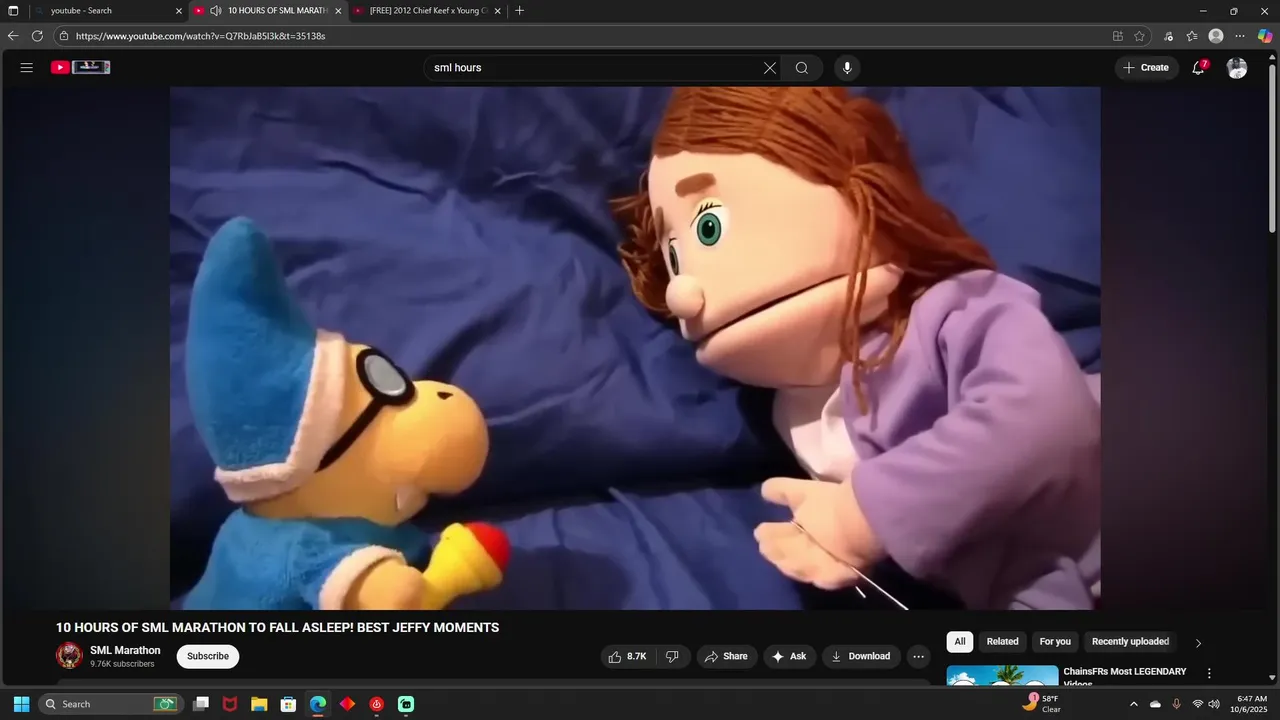Image resolution: width=1280 pixels, height=720 pixels.
Task: Open OneDrive cloud tray icon
Action: [x=1156, y=704]
